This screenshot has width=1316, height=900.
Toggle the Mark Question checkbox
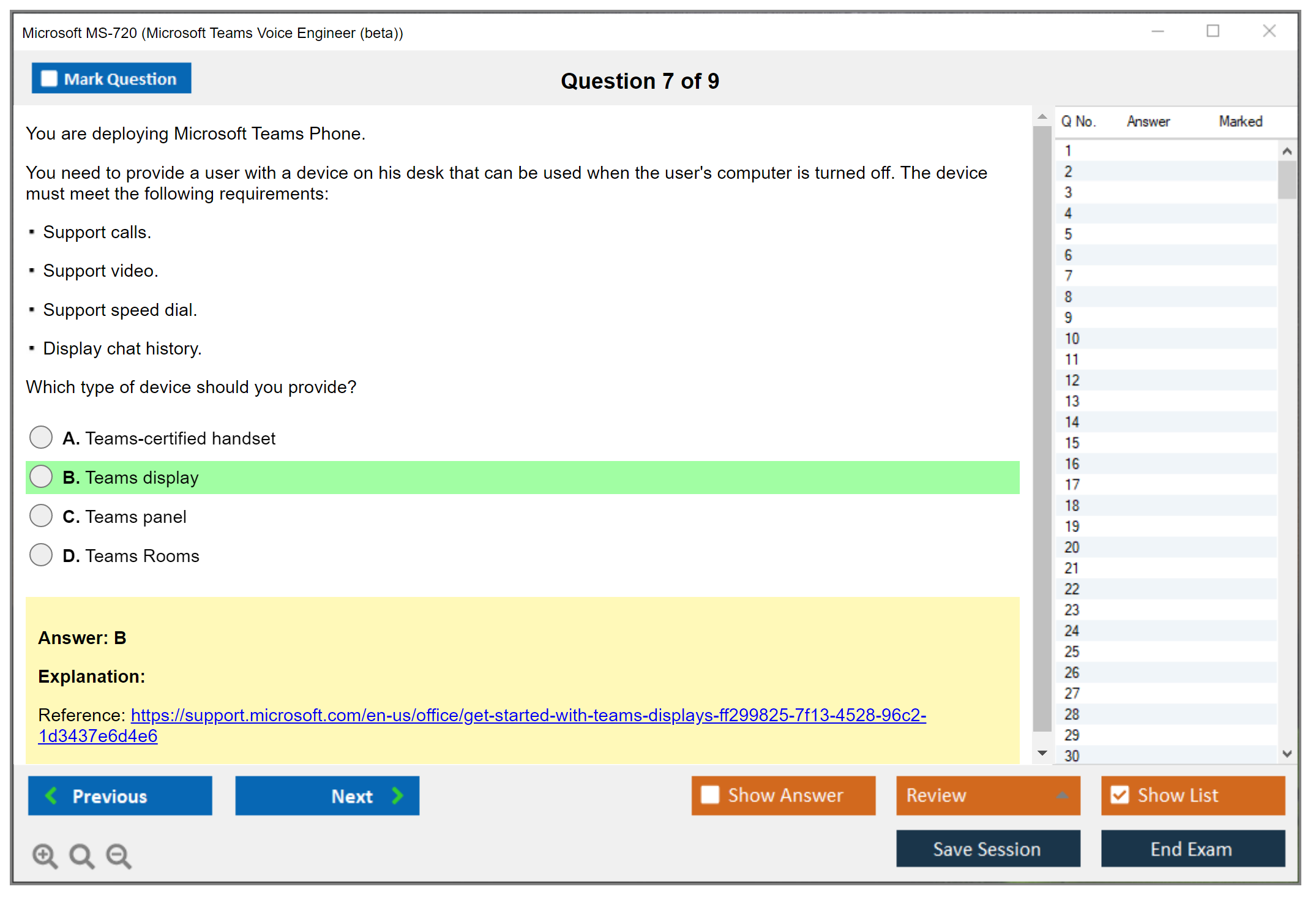(49, 79)
